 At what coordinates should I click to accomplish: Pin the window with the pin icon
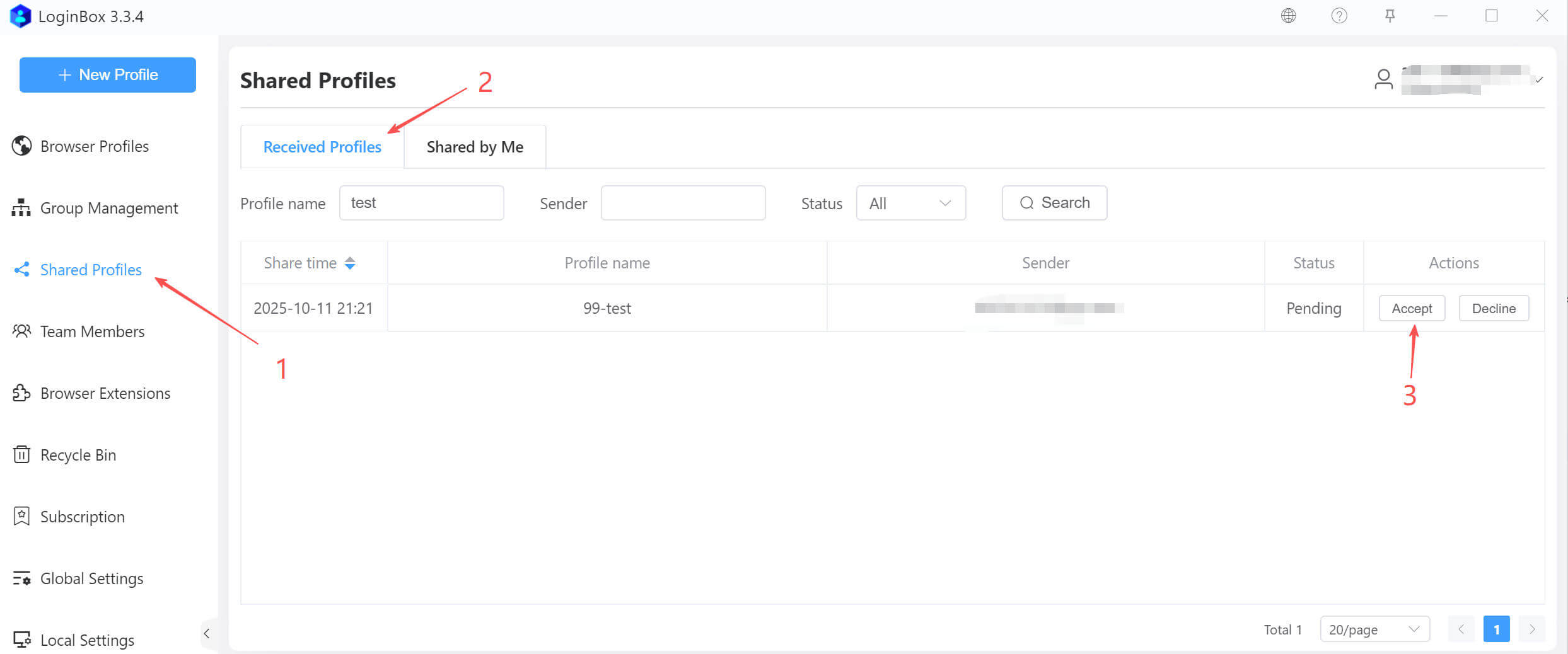point(1390,16)
